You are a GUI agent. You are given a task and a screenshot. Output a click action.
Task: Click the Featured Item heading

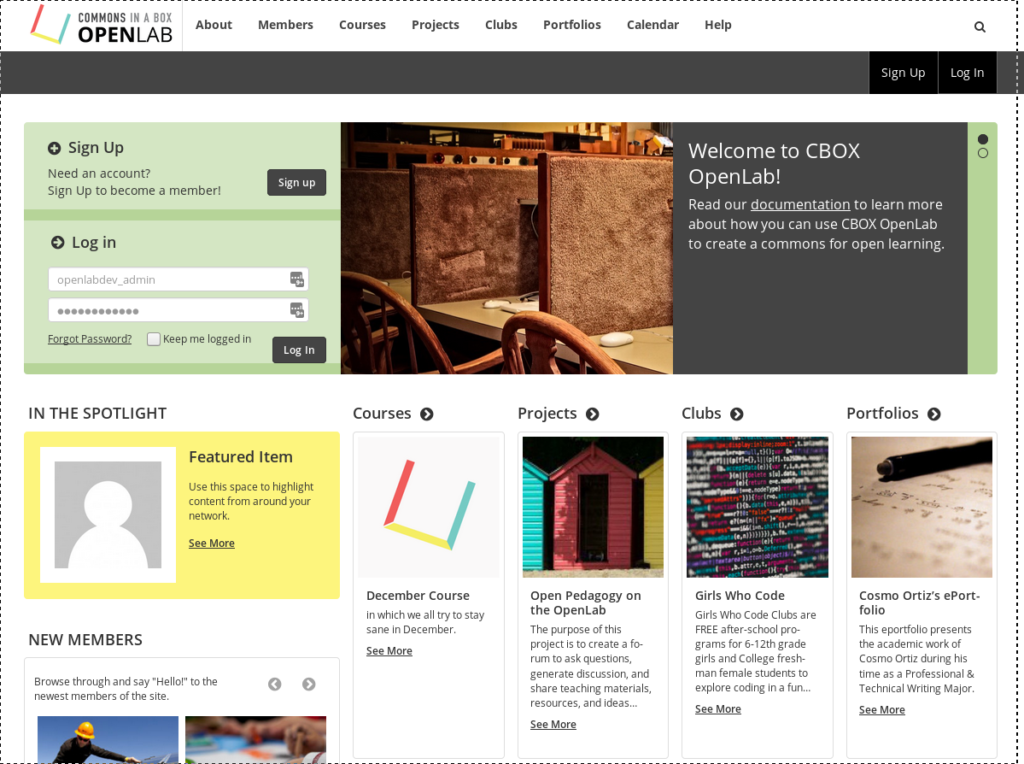240,457
